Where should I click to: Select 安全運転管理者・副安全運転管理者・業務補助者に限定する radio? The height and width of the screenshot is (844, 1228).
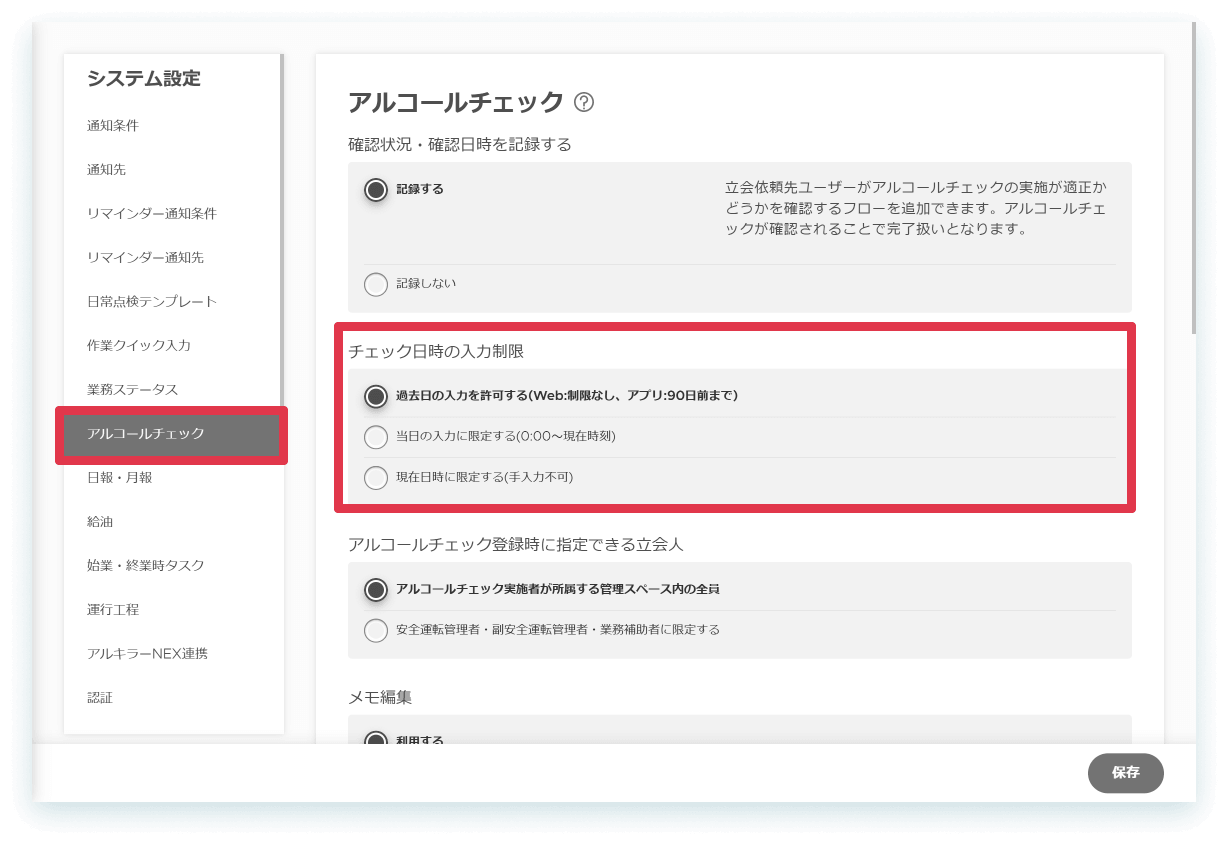tap(376, 630)
